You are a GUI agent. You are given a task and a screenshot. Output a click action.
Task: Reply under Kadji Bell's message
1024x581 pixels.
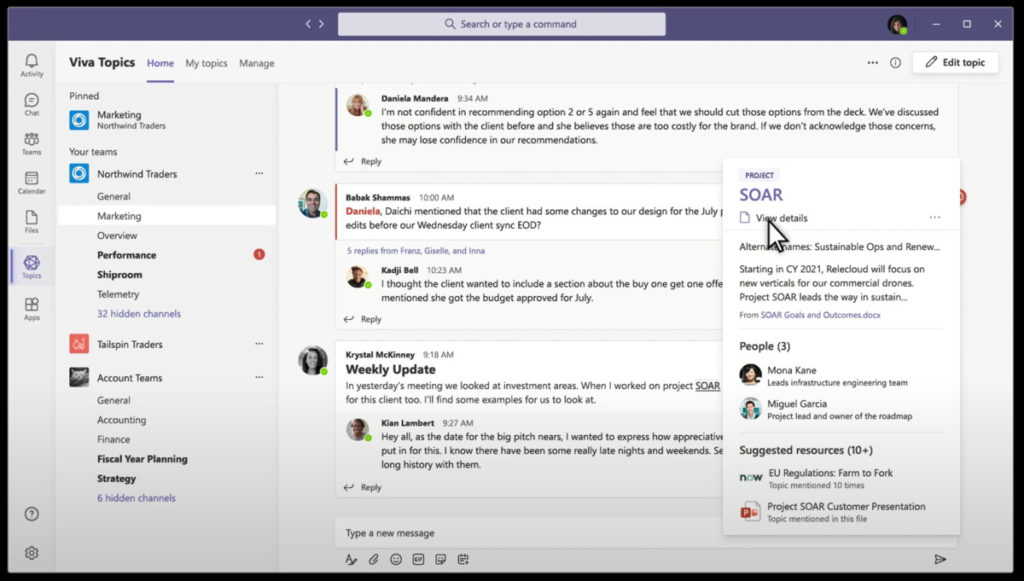point(363,319)
